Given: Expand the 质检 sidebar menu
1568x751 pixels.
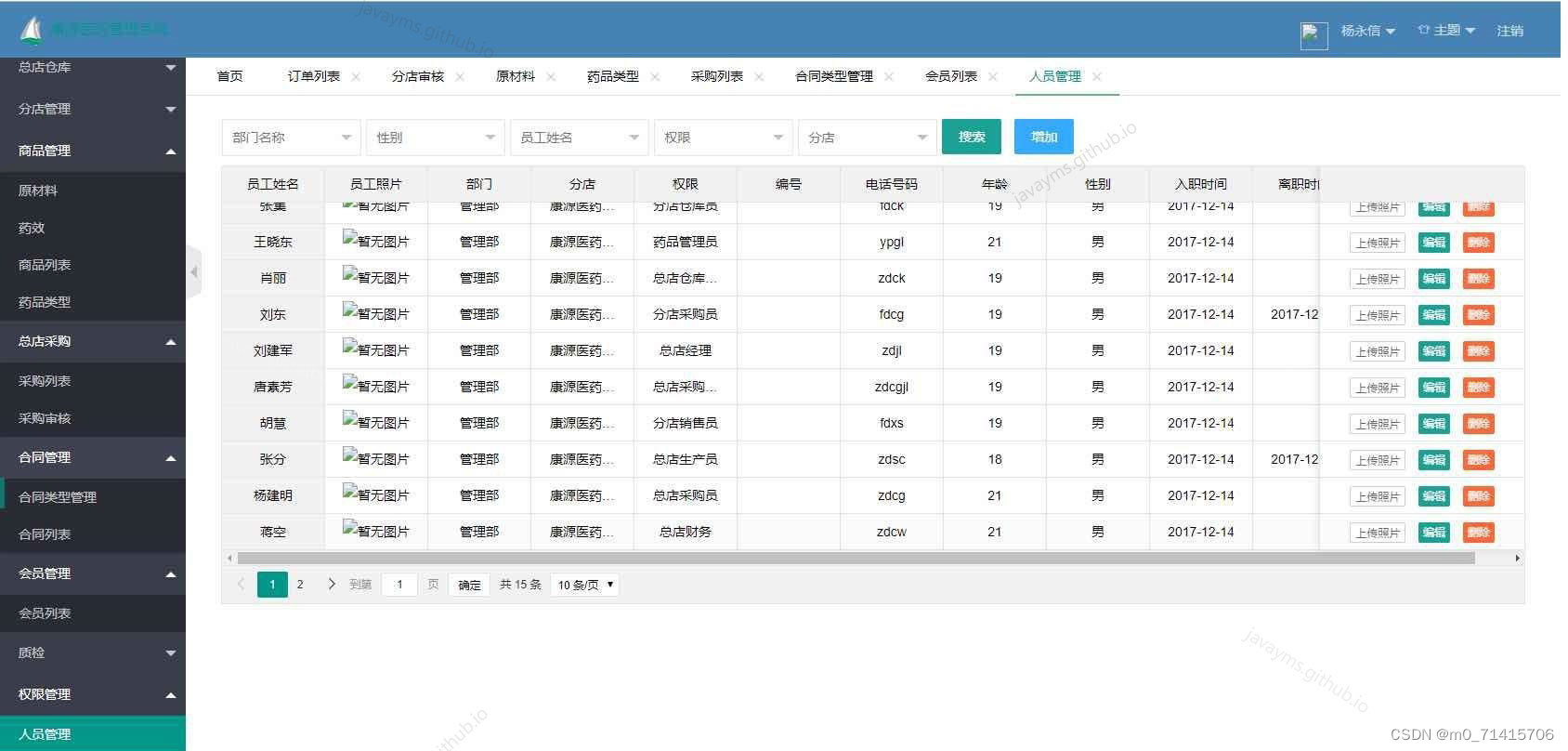Looking at the screenshot, I should (93, 652).
